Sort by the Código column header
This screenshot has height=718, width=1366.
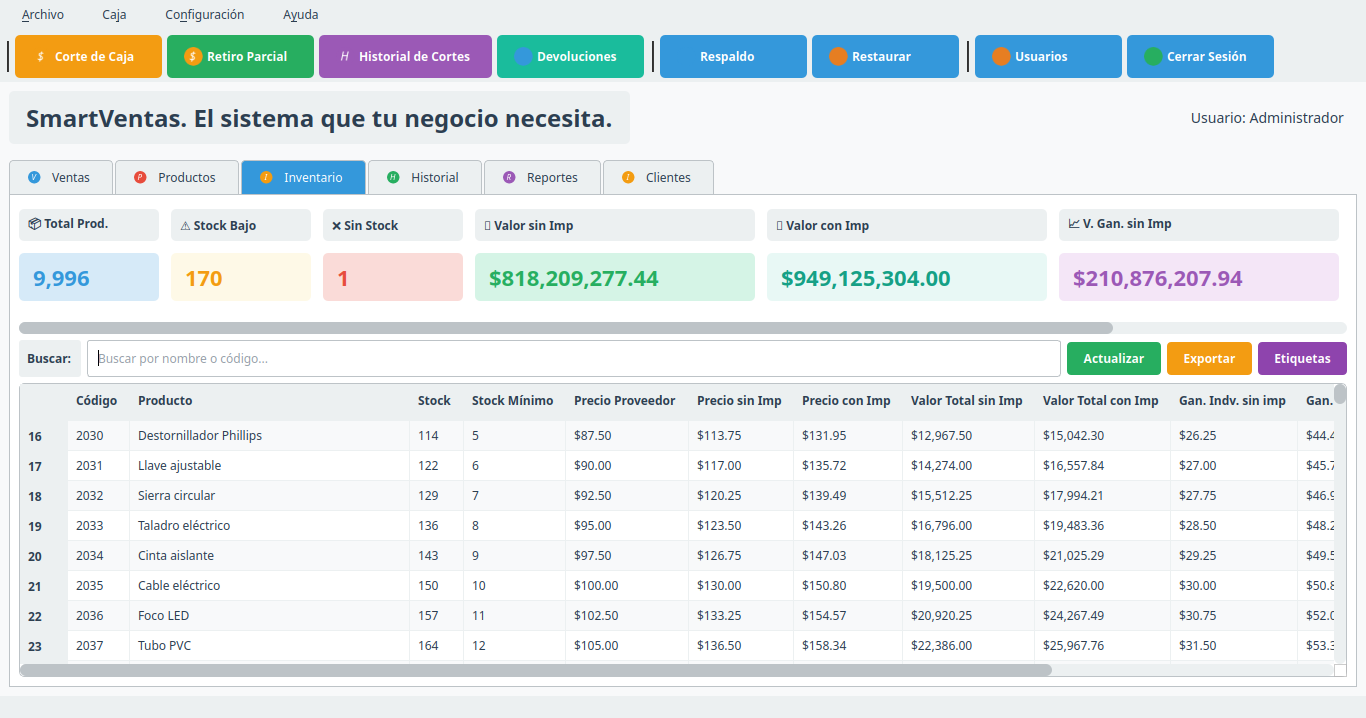pos(97,400)
